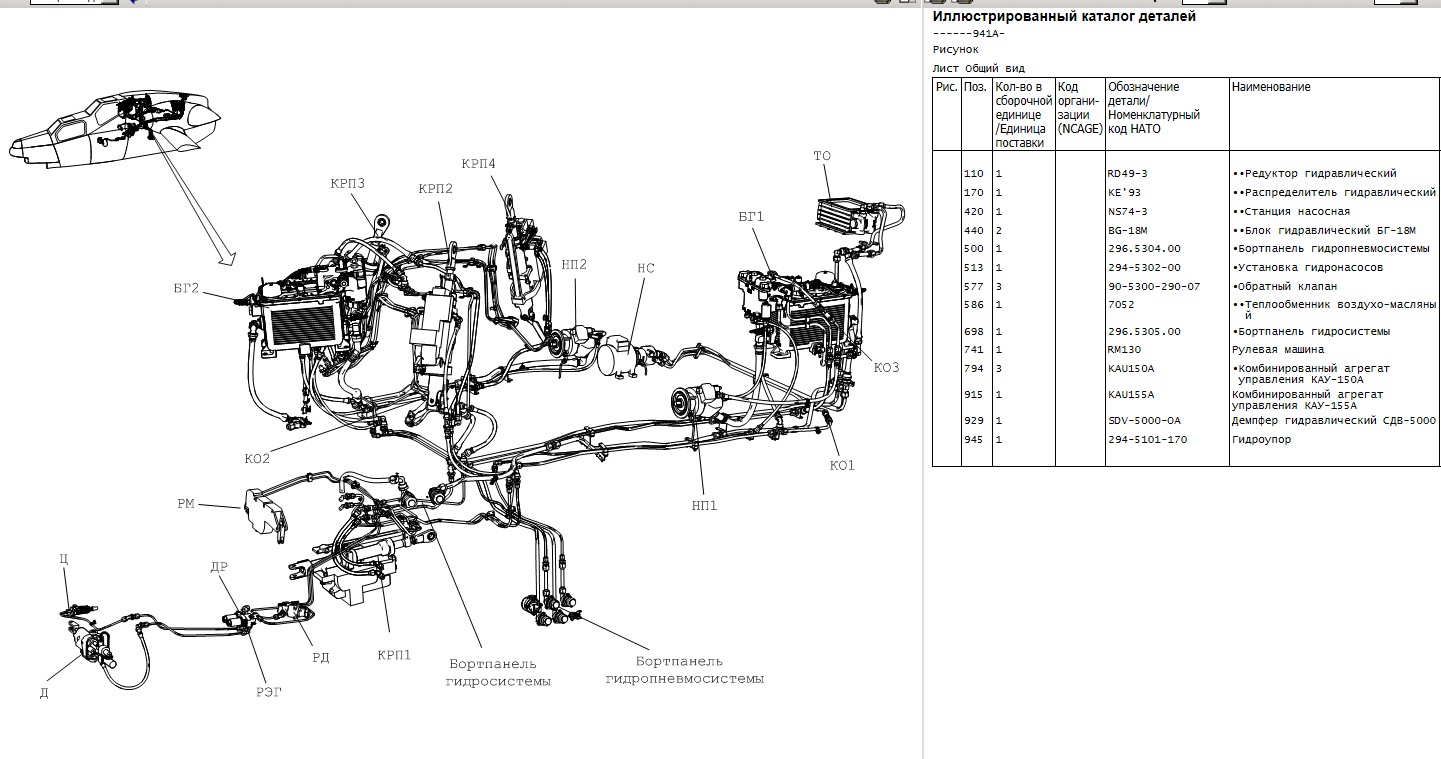1441x759 pixels.
Task: Select position 794 in the parts table
Action: [974, 368]
